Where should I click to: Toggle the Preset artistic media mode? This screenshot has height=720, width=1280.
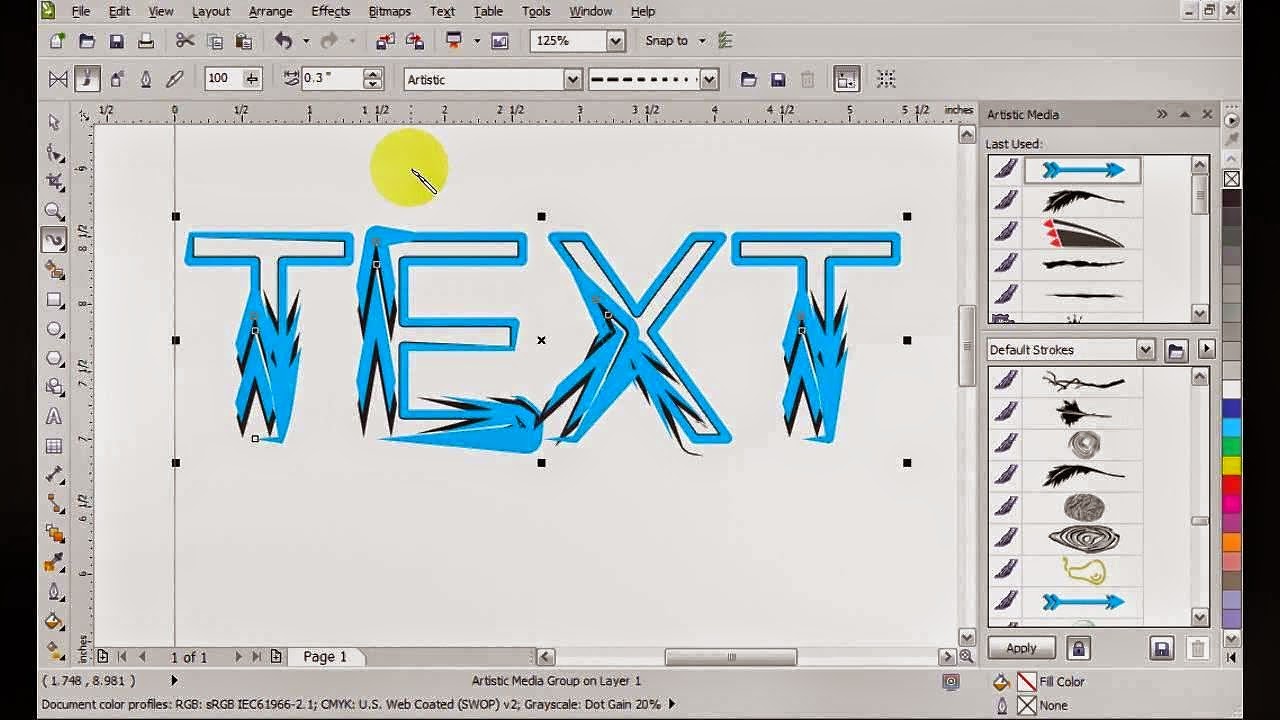point(58,79)
